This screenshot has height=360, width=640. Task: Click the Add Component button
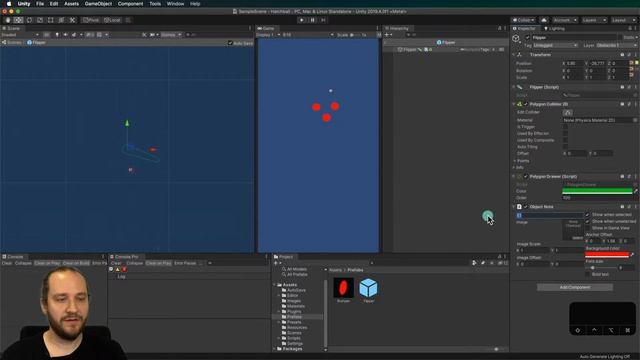pos(575,287)
